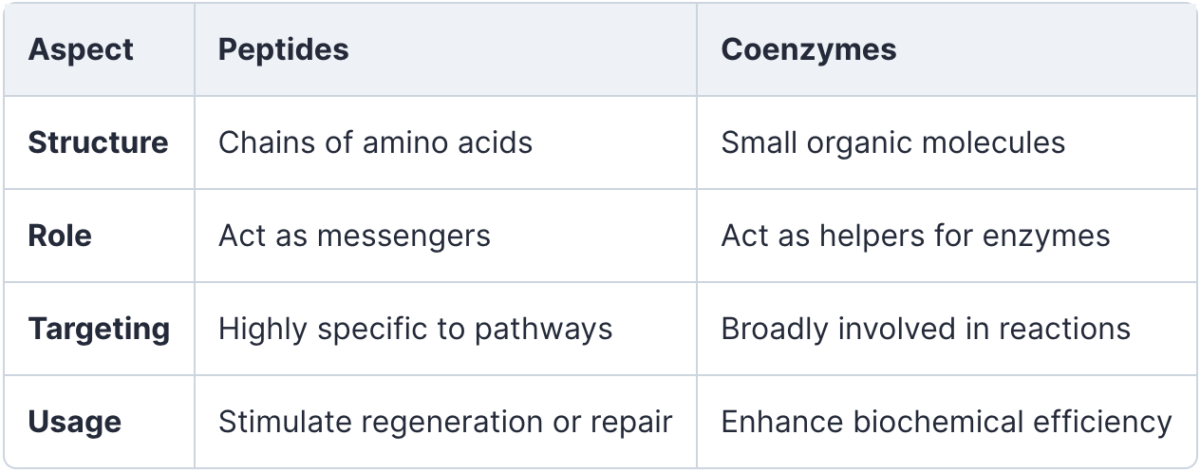Click the 'Stimulate regeneration or repair' cell
This screenshot has width=1200, height=473.
[x=445, y=422]
